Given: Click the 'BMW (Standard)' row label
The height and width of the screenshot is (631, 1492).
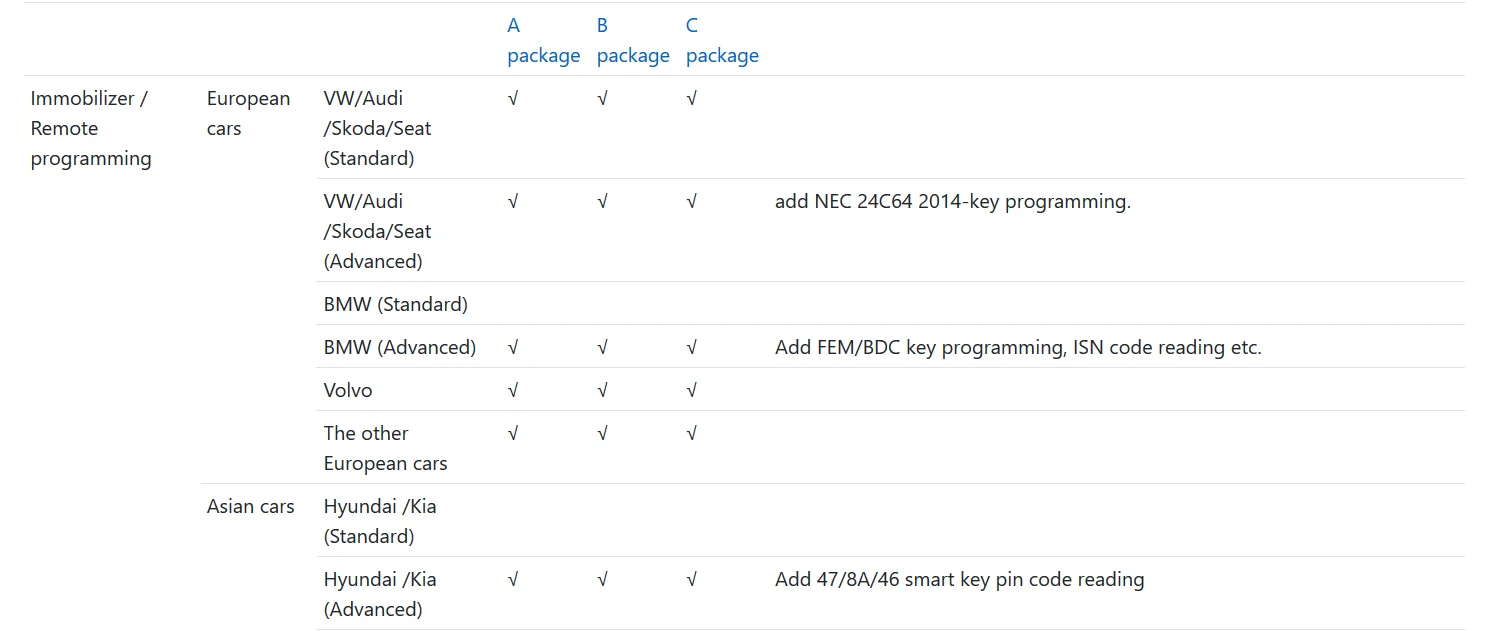Looking at the screenshot, I should tap(396, 304).
